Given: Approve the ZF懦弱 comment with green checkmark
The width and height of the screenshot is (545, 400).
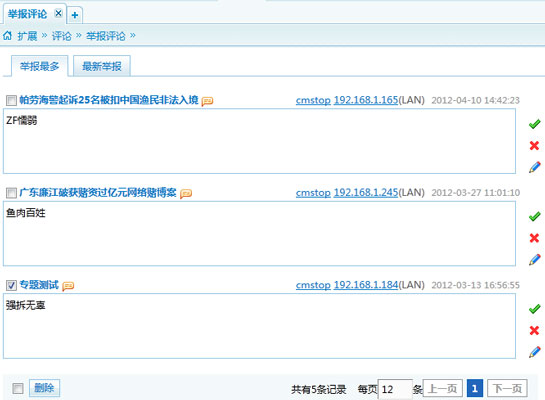Looking at the screenshot, I should (534, 124).
